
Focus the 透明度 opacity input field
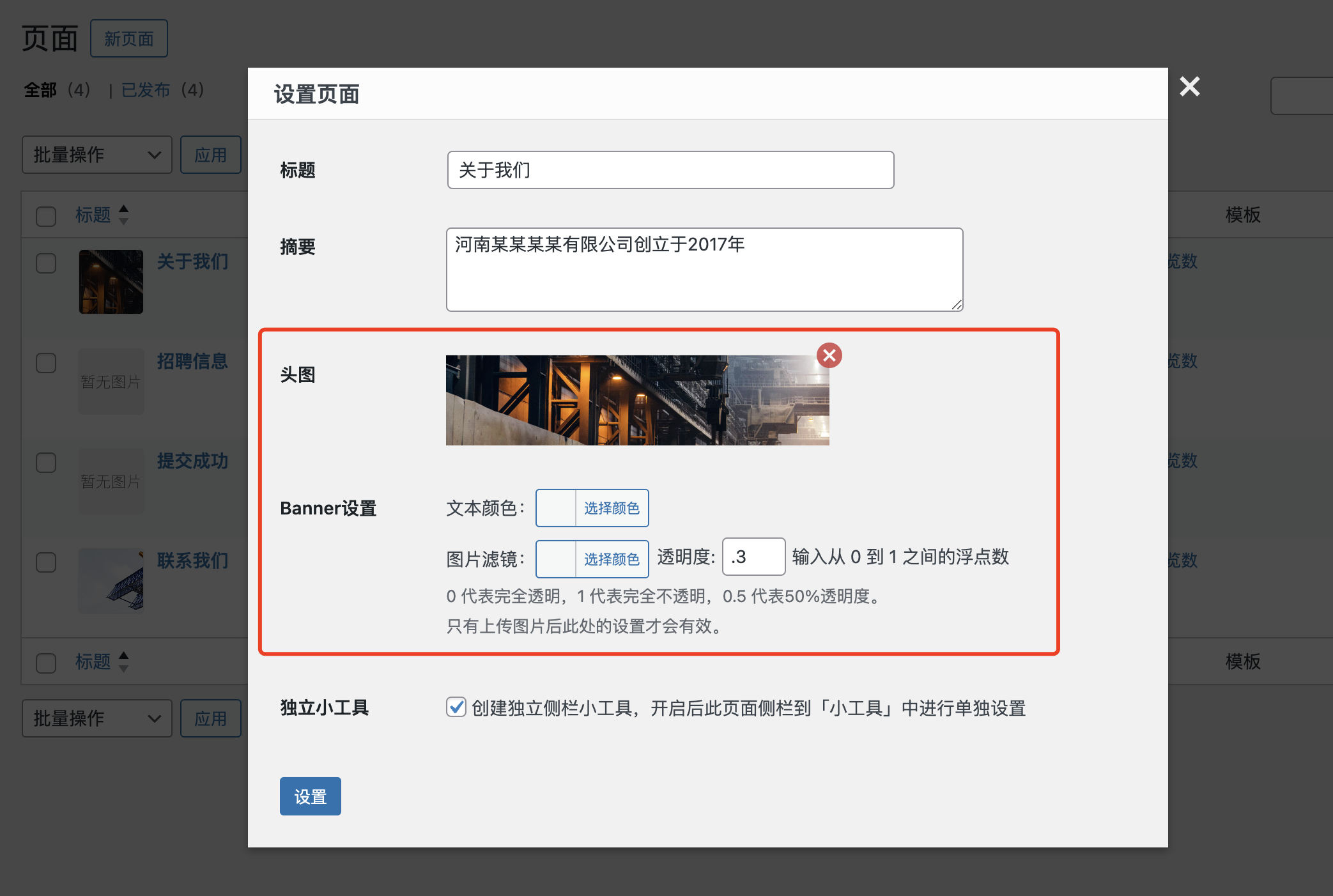coord(753,557)
